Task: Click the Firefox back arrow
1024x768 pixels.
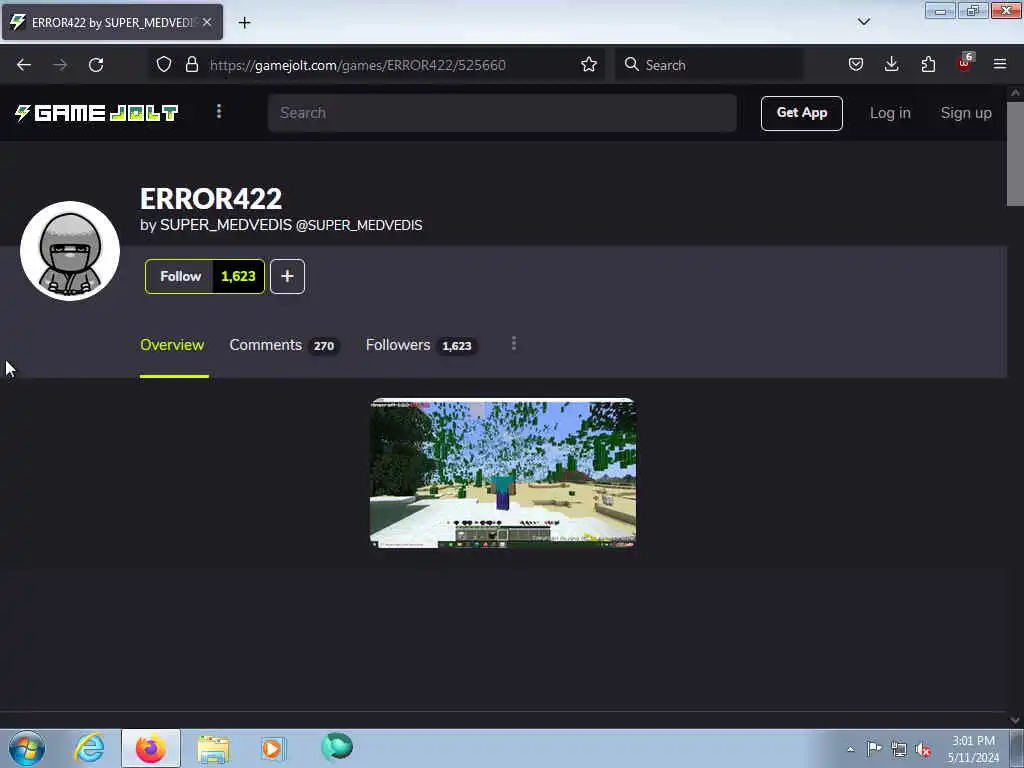Action: click(x=24, y=65)
